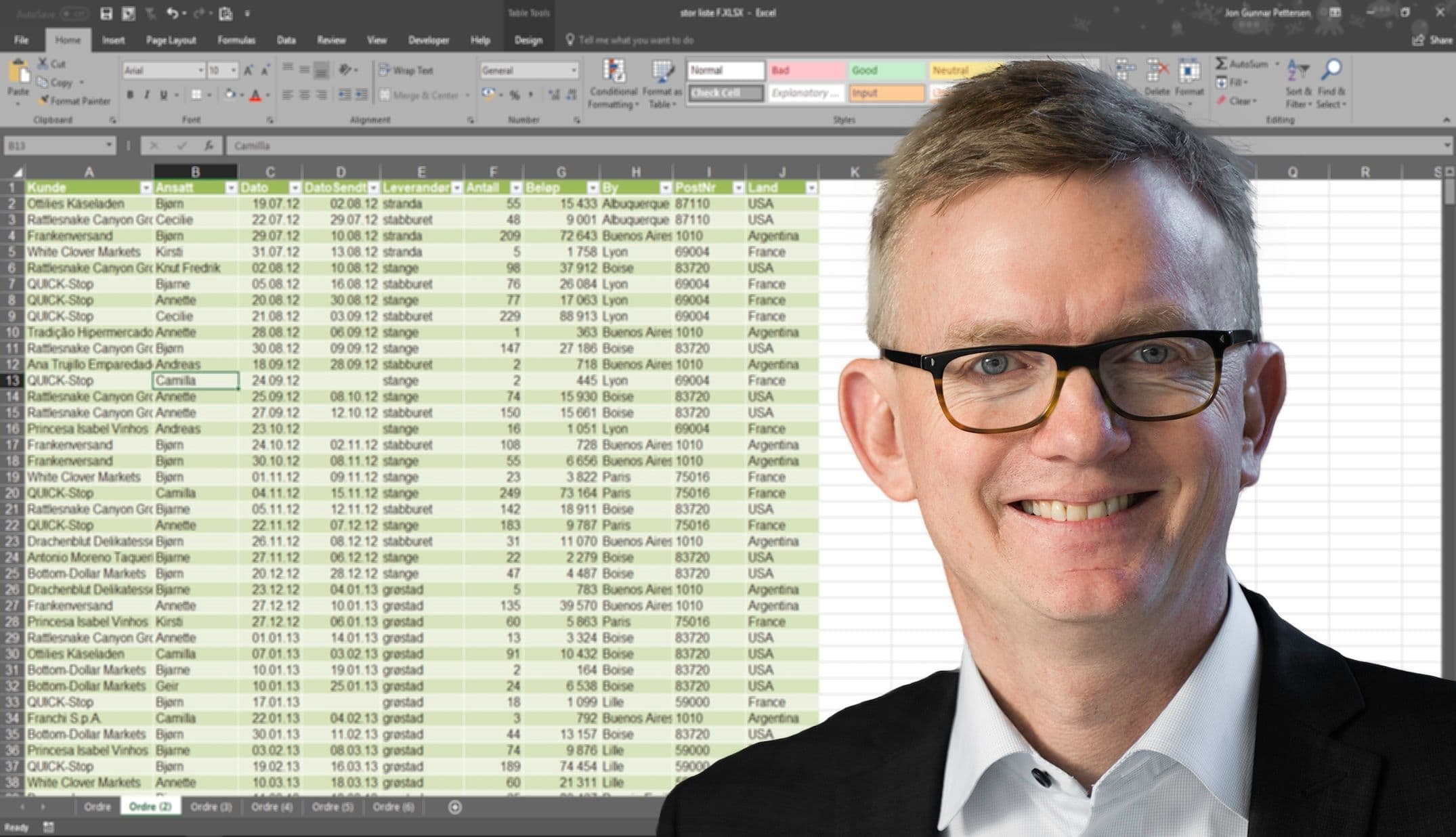The height and width of the screenshot is (837, 1456).
Task: Toggle bold formatting on cell B13
Action: point(129,93)
